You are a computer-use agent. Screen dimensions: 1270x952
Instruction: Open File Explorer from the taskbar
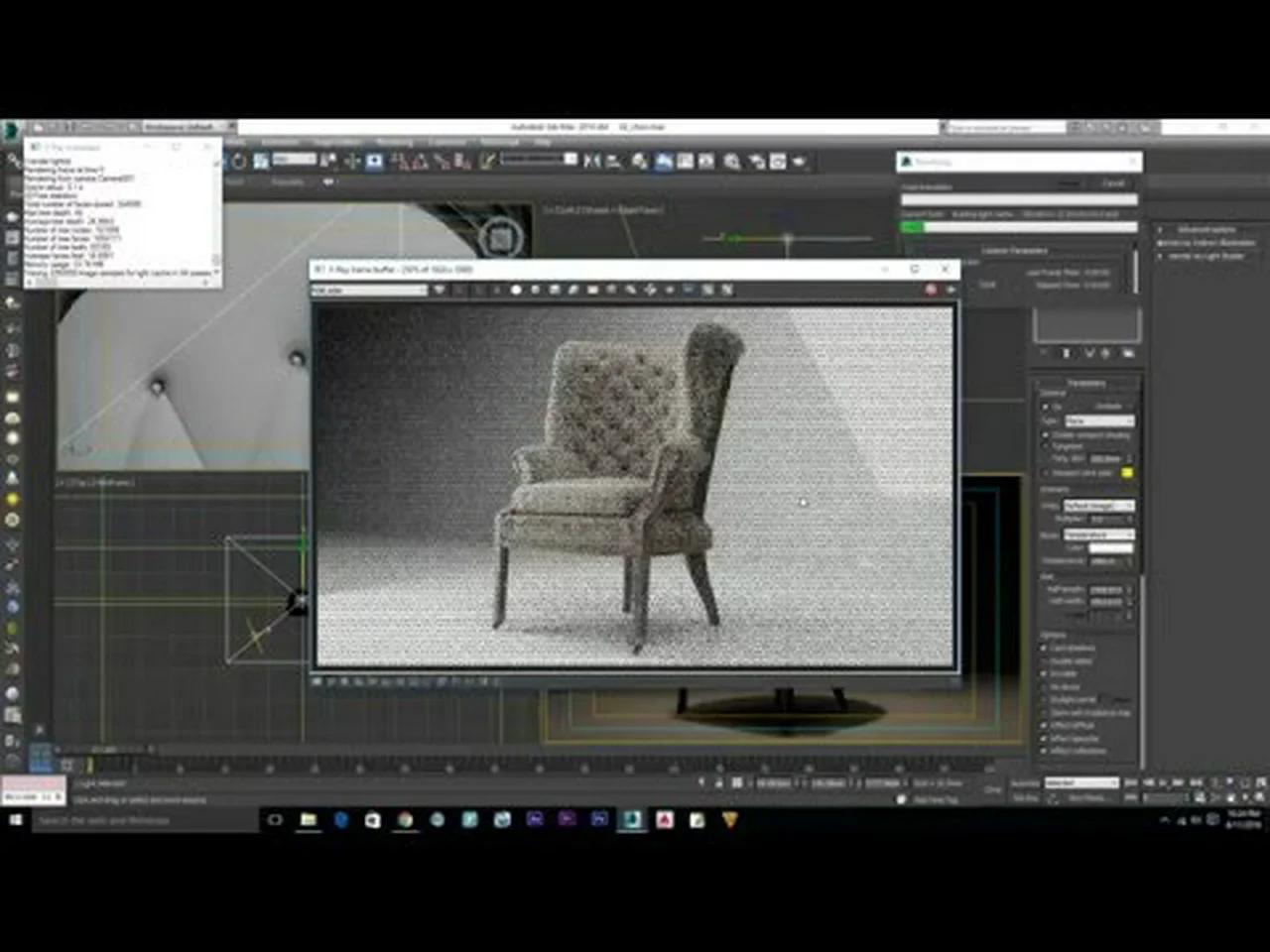pyautogui.click(x=308, y=820)
